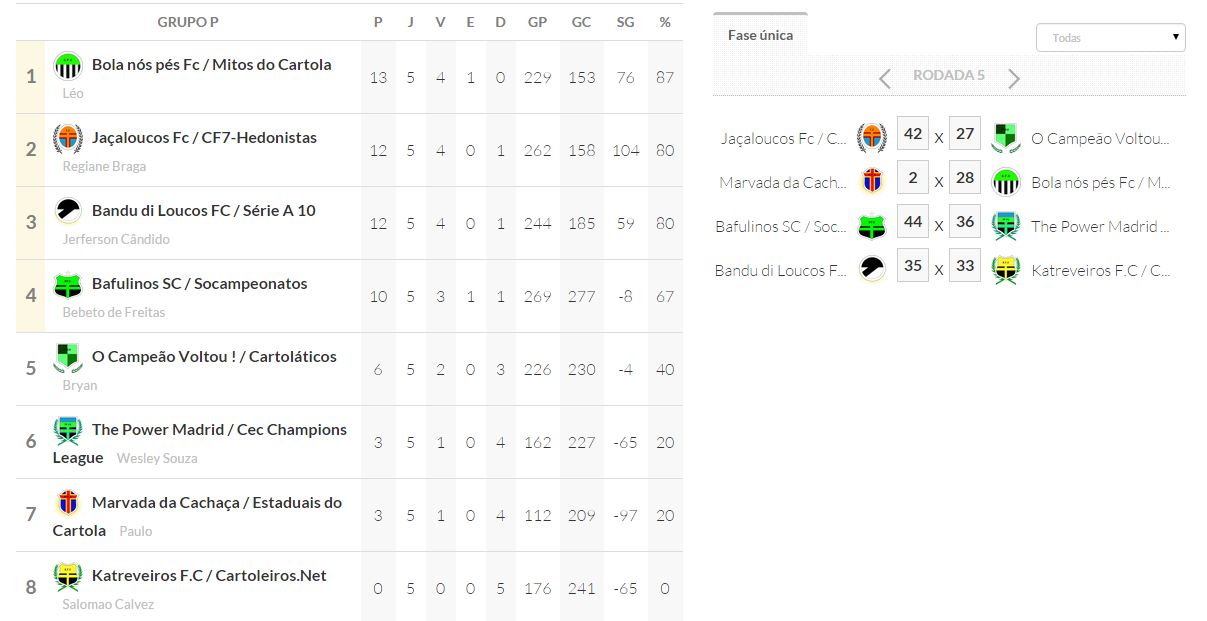Click the Jaçaloucos Fc crest in standings table
This screenshot has height=621, width=1207.
(68, 138)
